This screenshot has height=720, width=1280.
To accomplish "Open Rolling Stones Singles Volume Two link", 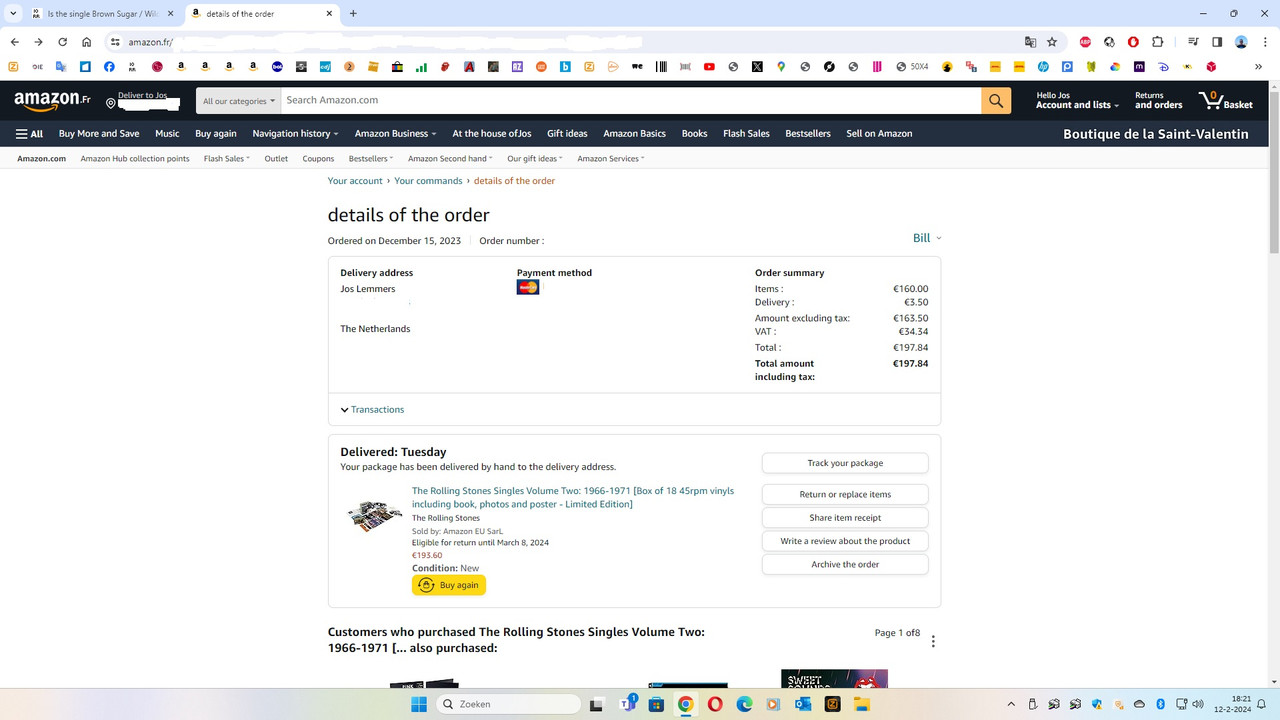I will [x=573, y=497].
